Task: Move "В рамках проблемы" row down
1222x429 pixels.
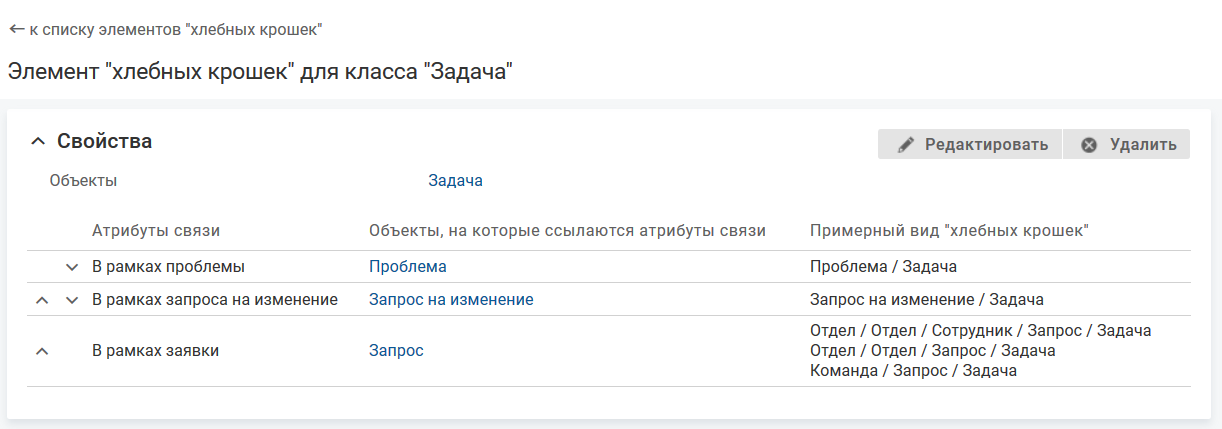Action: pyautogui.click(x=71, y=267)
